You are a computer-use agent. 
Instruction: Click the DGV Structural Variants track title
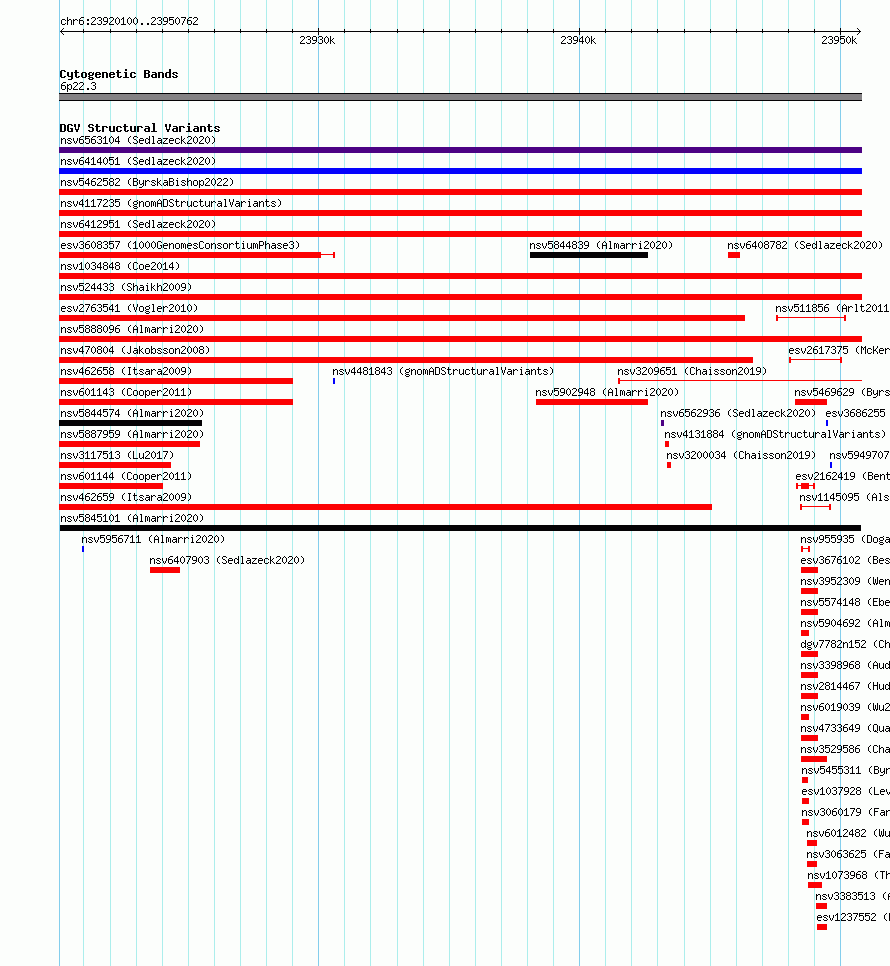[140, 128]
